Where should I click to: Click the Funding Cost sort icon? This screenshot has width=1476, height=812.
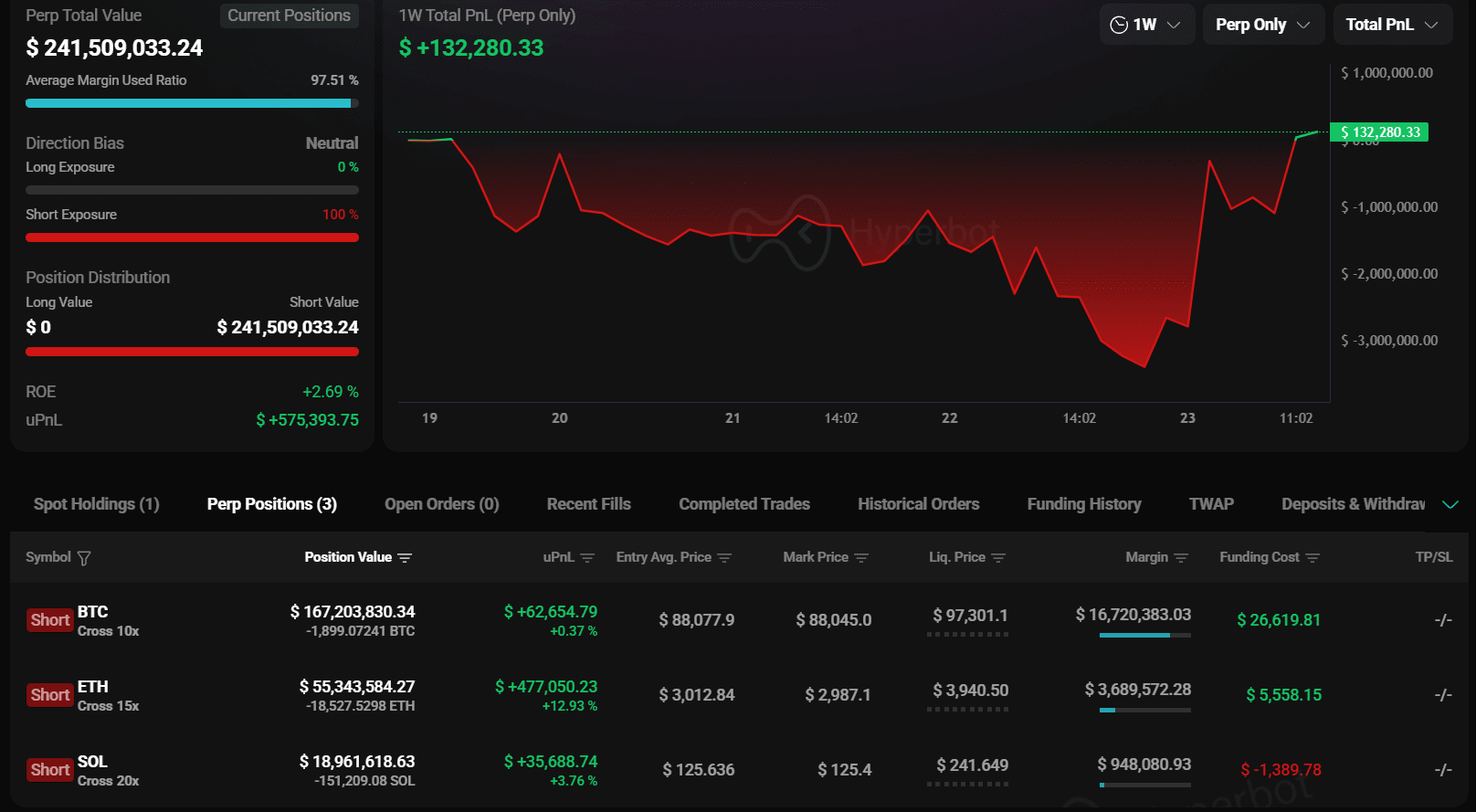pyautogui.click(x=1313, y=558)
